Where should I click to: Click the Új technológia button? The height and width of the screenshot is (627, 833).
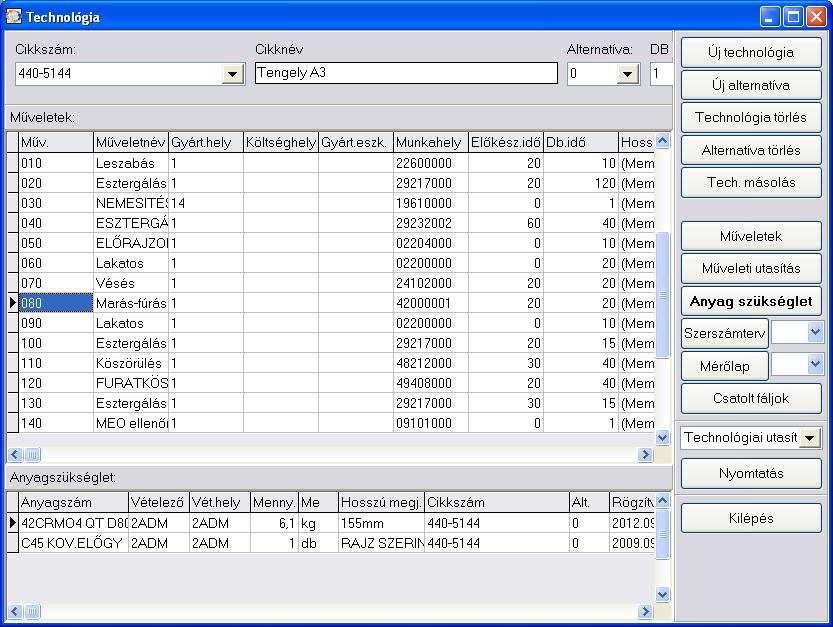click(751, 52)
